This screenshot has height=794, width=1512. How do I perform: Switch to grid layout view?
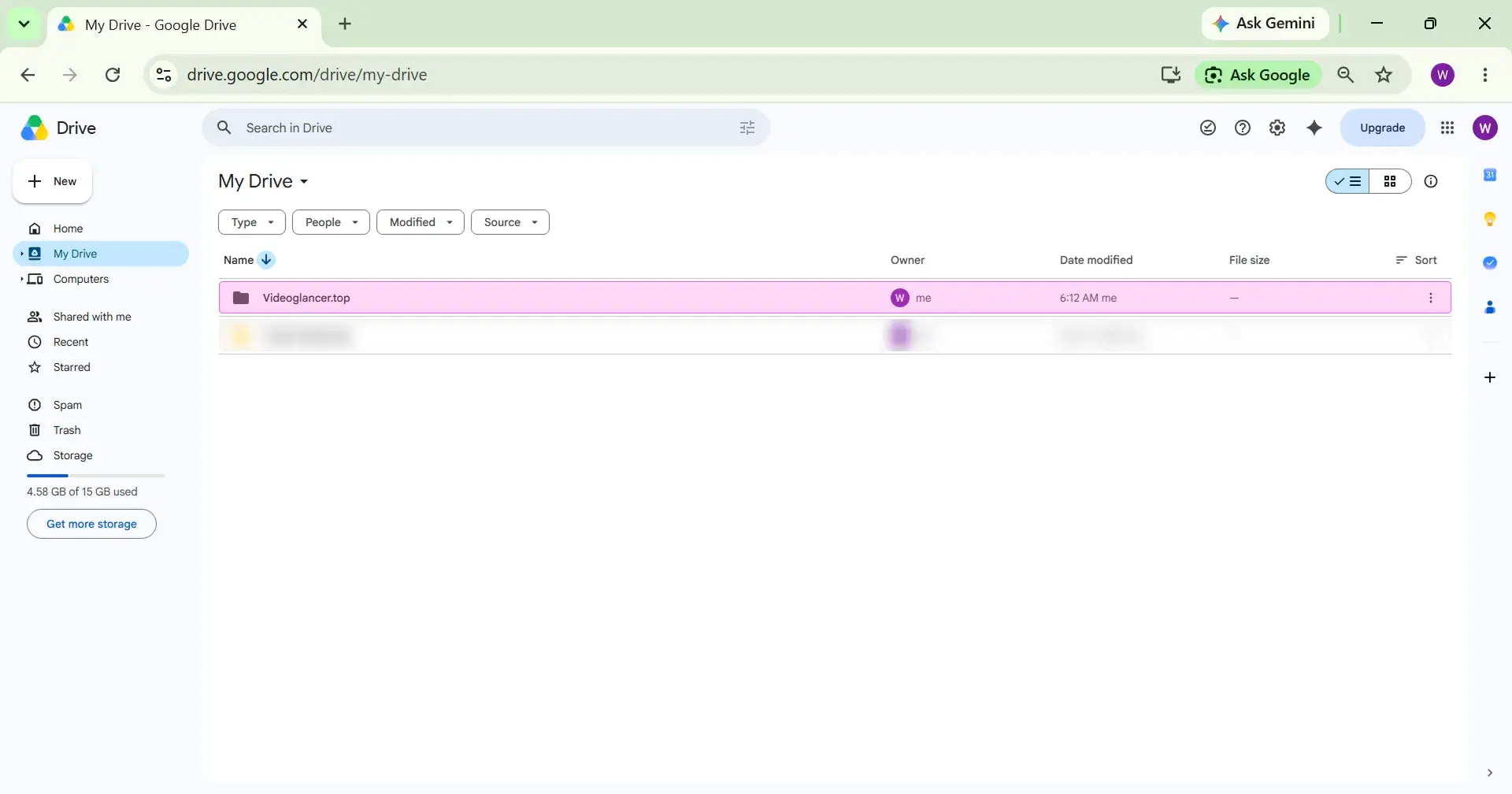[x=1390, y=181]
